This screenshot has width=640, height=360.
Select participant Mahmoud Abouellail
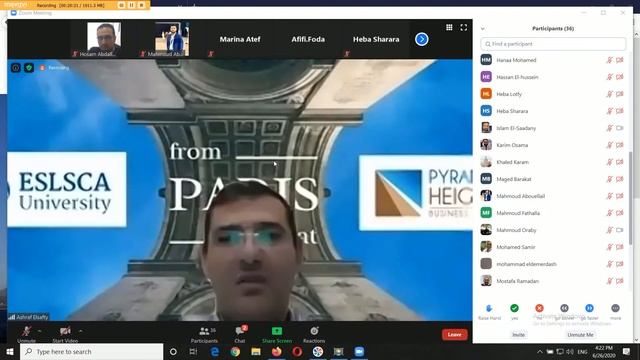tap(552, 196)
